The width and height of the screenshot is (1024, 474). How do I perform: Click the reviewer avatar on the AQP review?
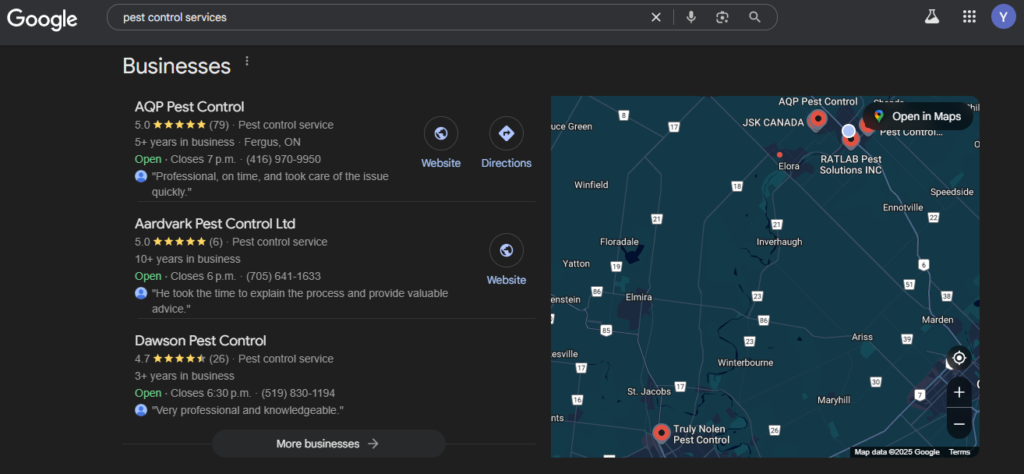point(141,176)
